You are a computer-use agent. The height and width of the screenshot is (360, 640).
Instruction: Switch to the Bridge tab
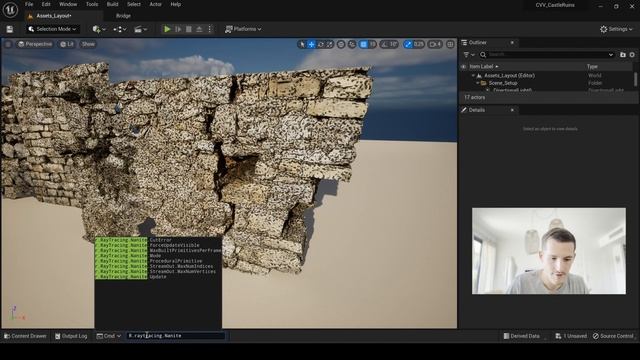point(123,16)
